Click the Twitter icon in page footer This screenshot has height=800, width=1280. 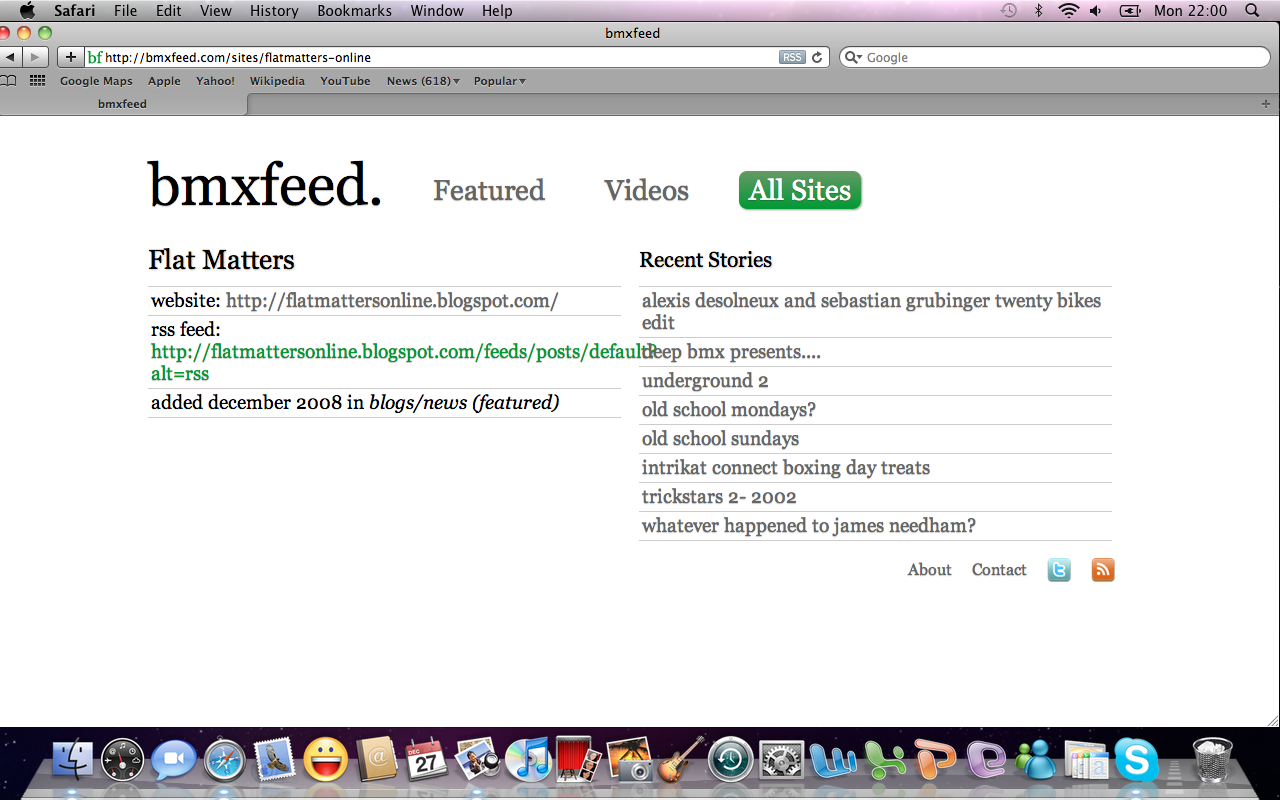point(1059,570)
